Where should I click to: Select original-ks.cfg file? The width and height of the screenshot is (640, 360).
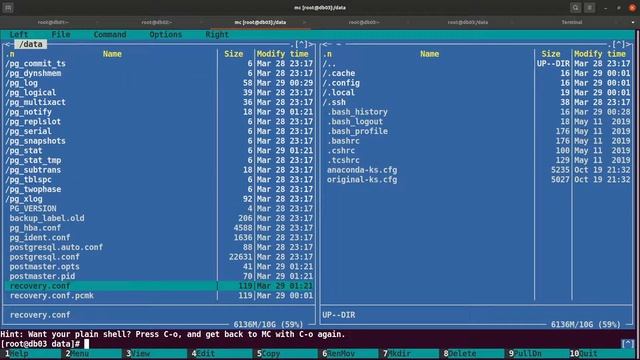click(x=477, y=180)
